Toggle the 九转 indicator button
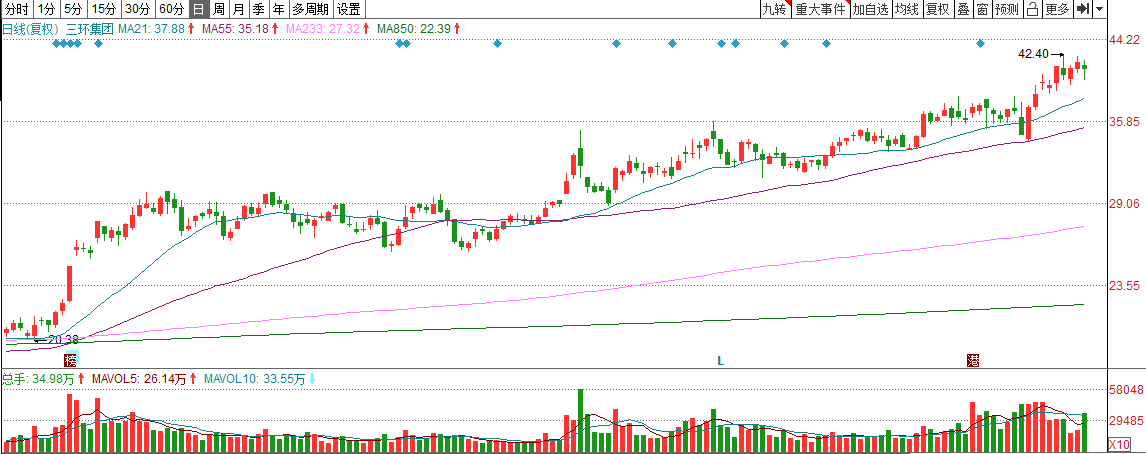 click(774, 10)
